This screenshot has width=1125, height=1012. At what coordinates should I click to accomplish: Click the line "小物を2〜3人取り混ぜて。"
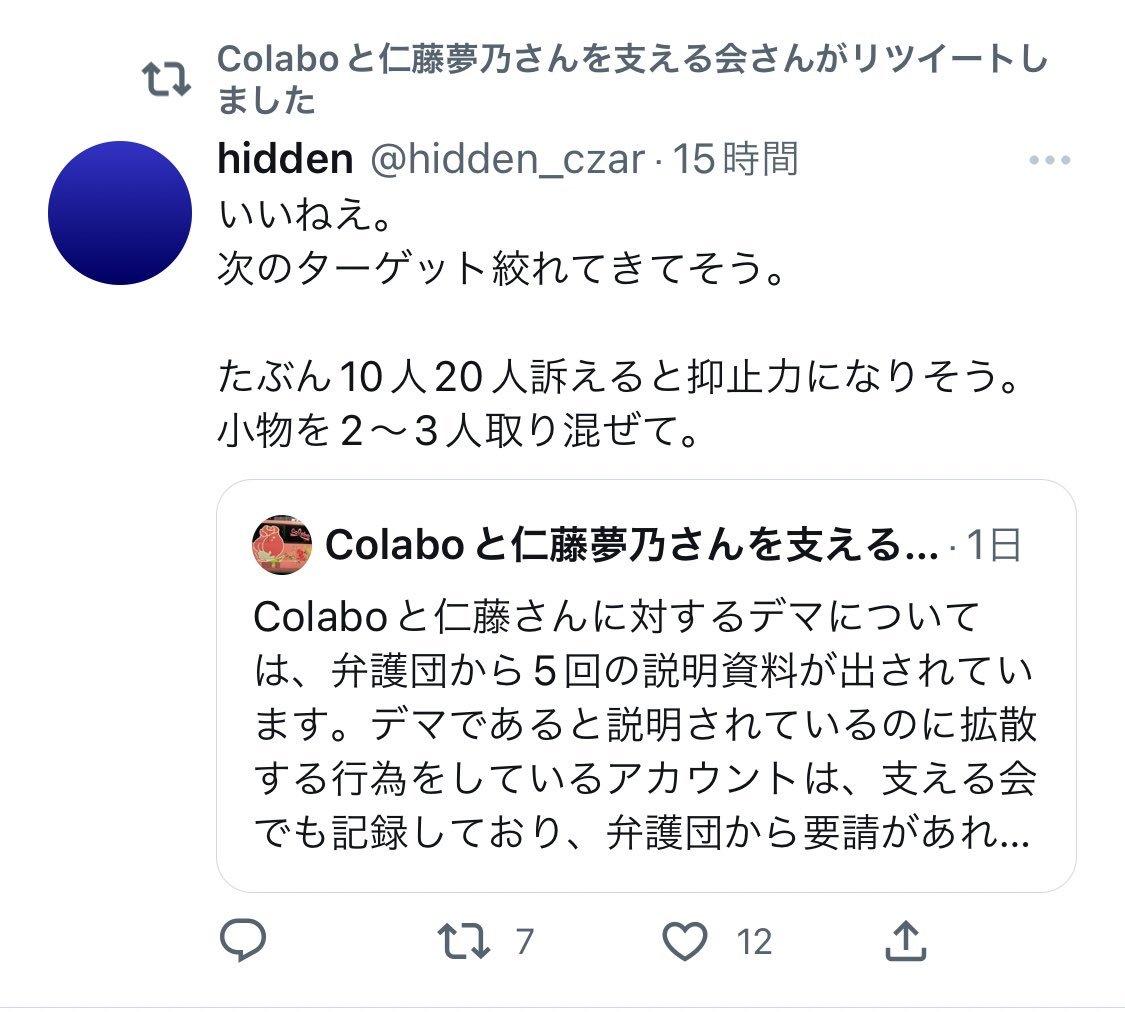pyautogui.click(x=458, y=431)
